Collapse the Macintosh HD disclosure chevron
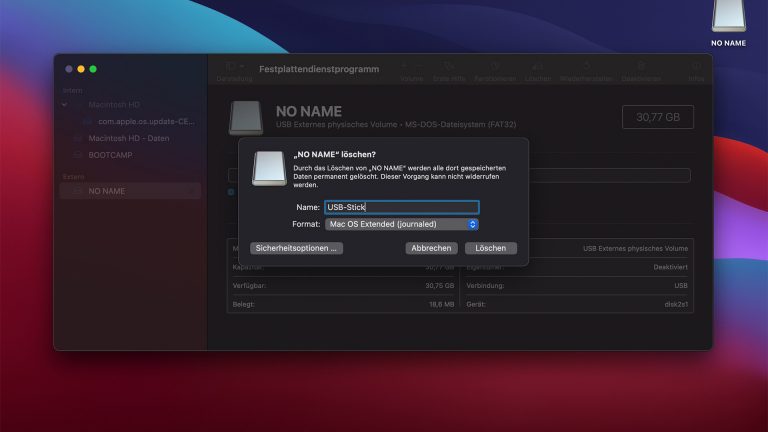 click(66, 104)
